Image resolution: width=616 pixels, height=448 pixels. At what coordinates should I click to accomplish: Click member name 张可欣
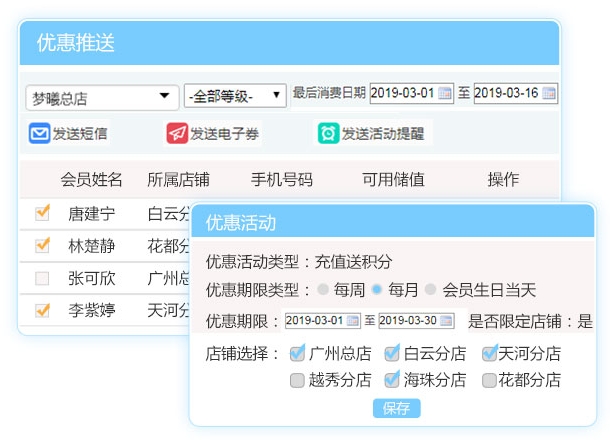(x=92, y=278)
